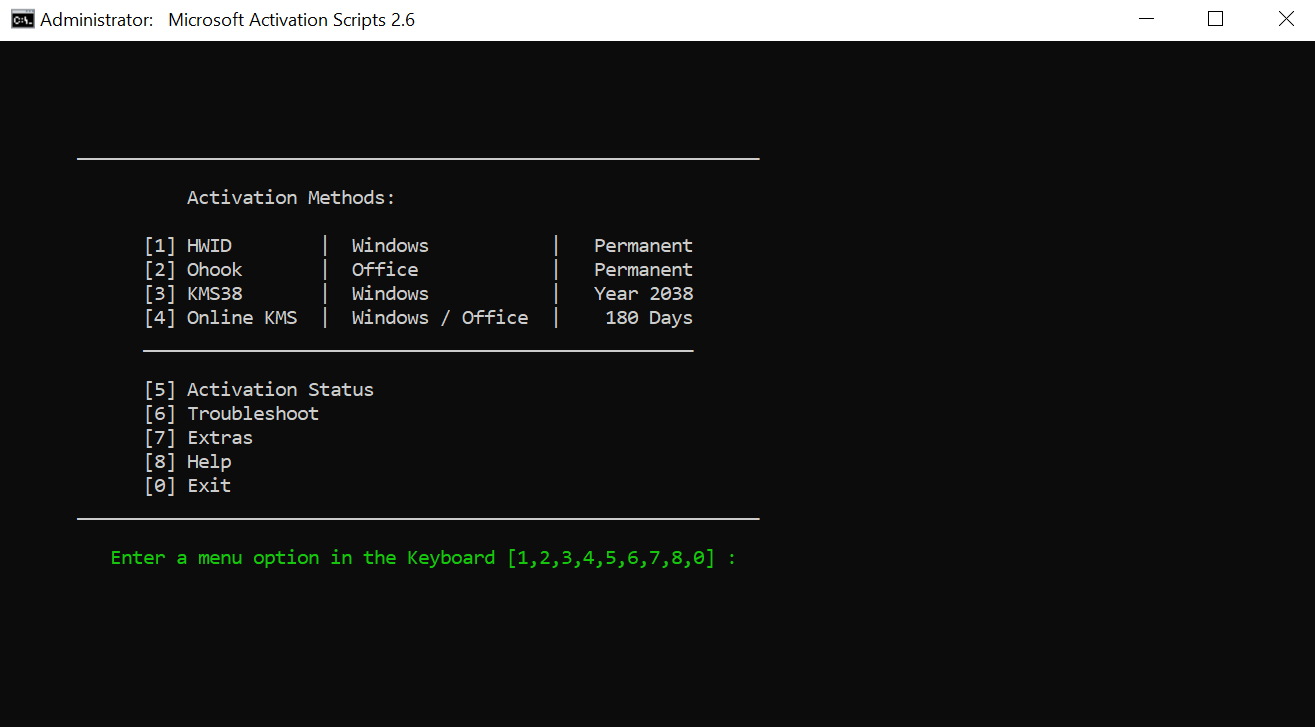Click the command prompt icon in title bar
Image resolution: width=1315 pixels, height=727 pixels.
pos(22,19)
